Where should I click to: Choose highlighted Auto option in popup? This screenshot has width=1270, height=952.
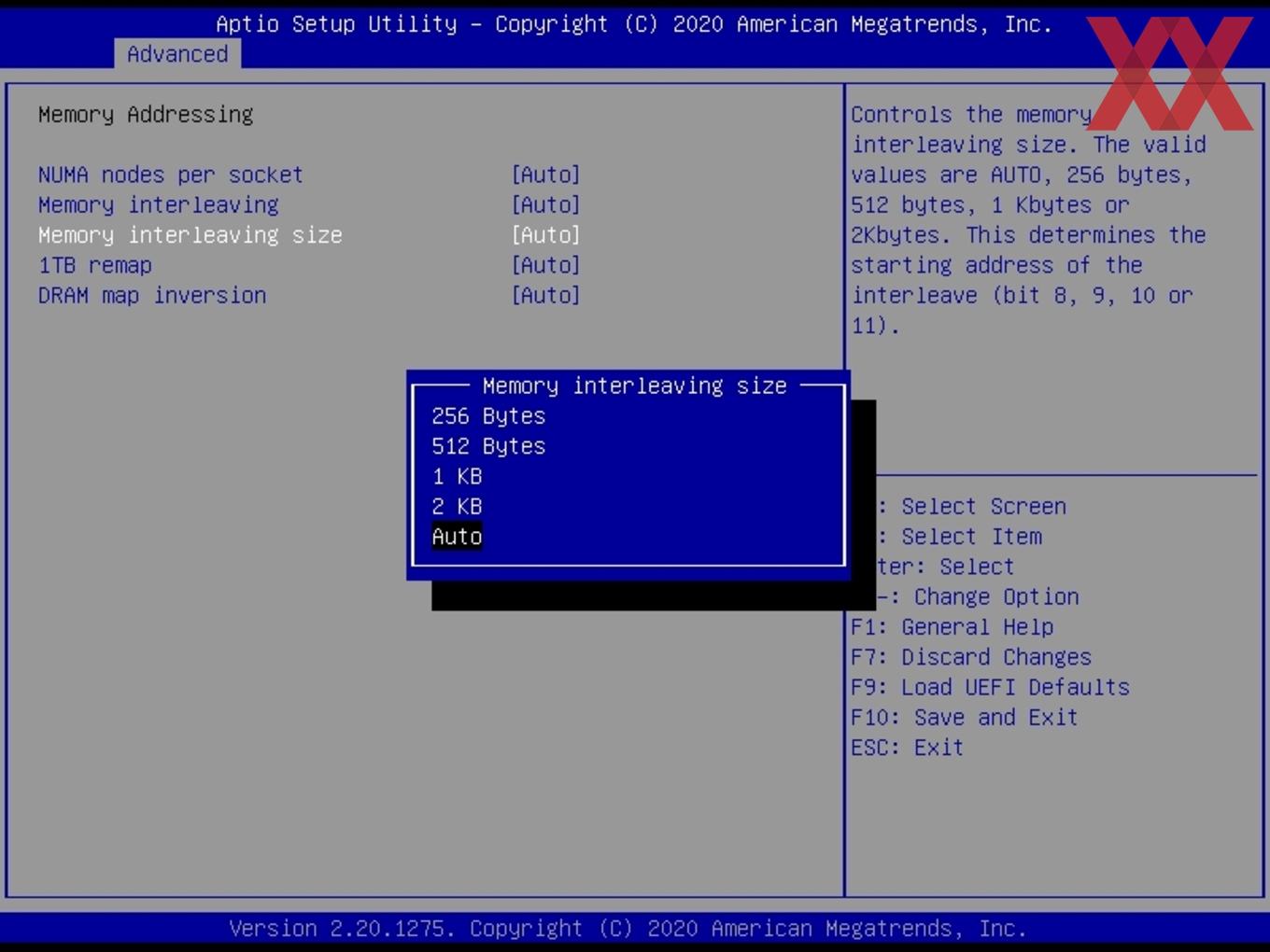point(458,537)
